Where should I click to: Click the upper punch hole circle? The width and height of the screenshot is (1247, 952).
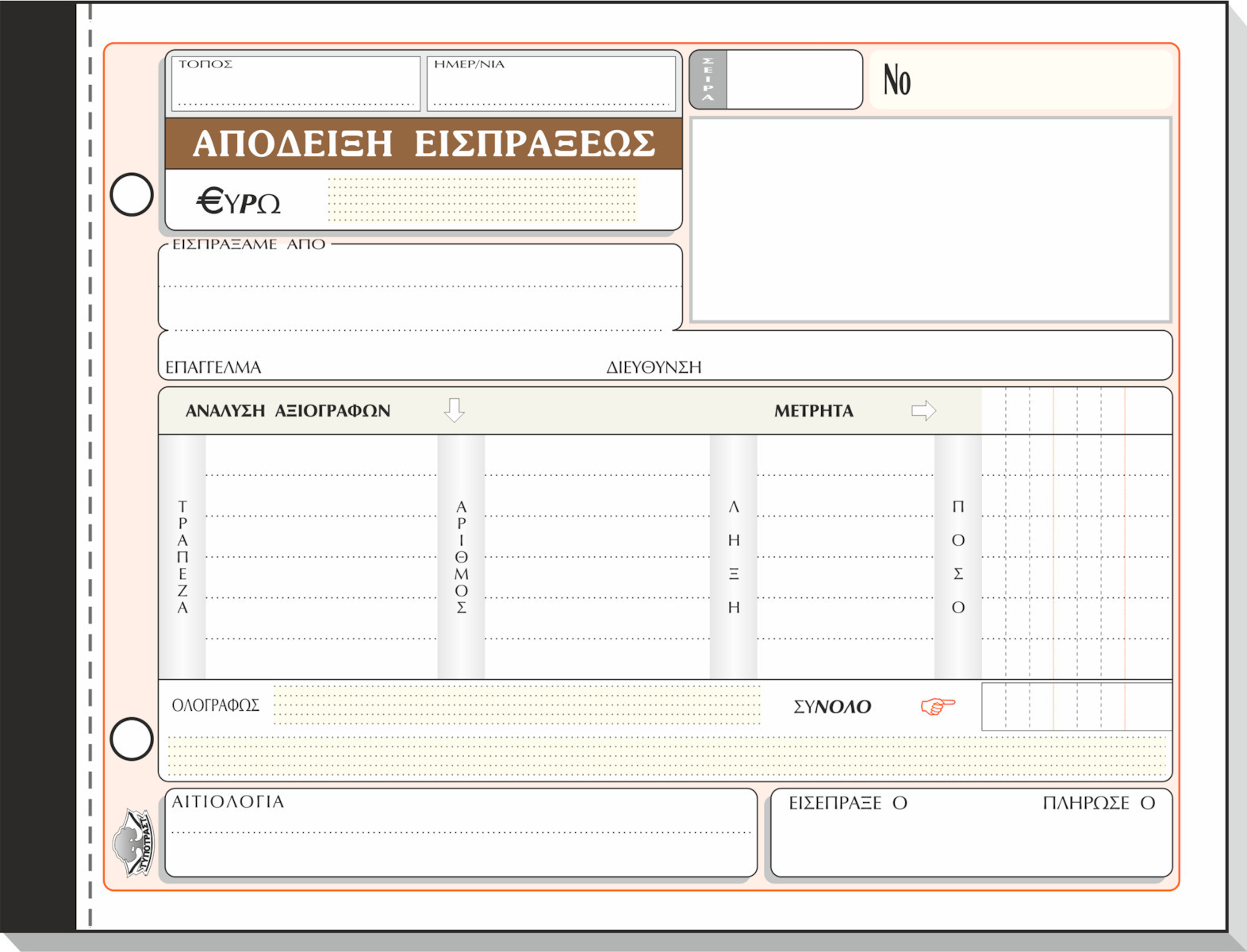click(132, 194)
